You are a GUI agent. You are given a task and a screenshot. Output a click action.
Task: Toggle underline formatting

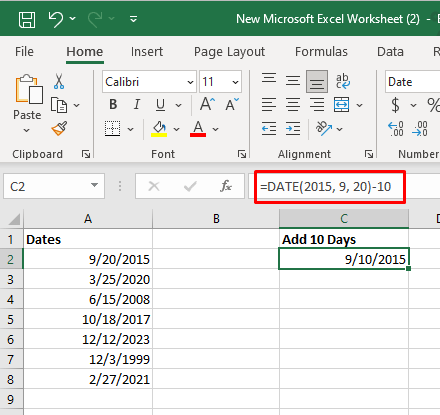(160, 105)
